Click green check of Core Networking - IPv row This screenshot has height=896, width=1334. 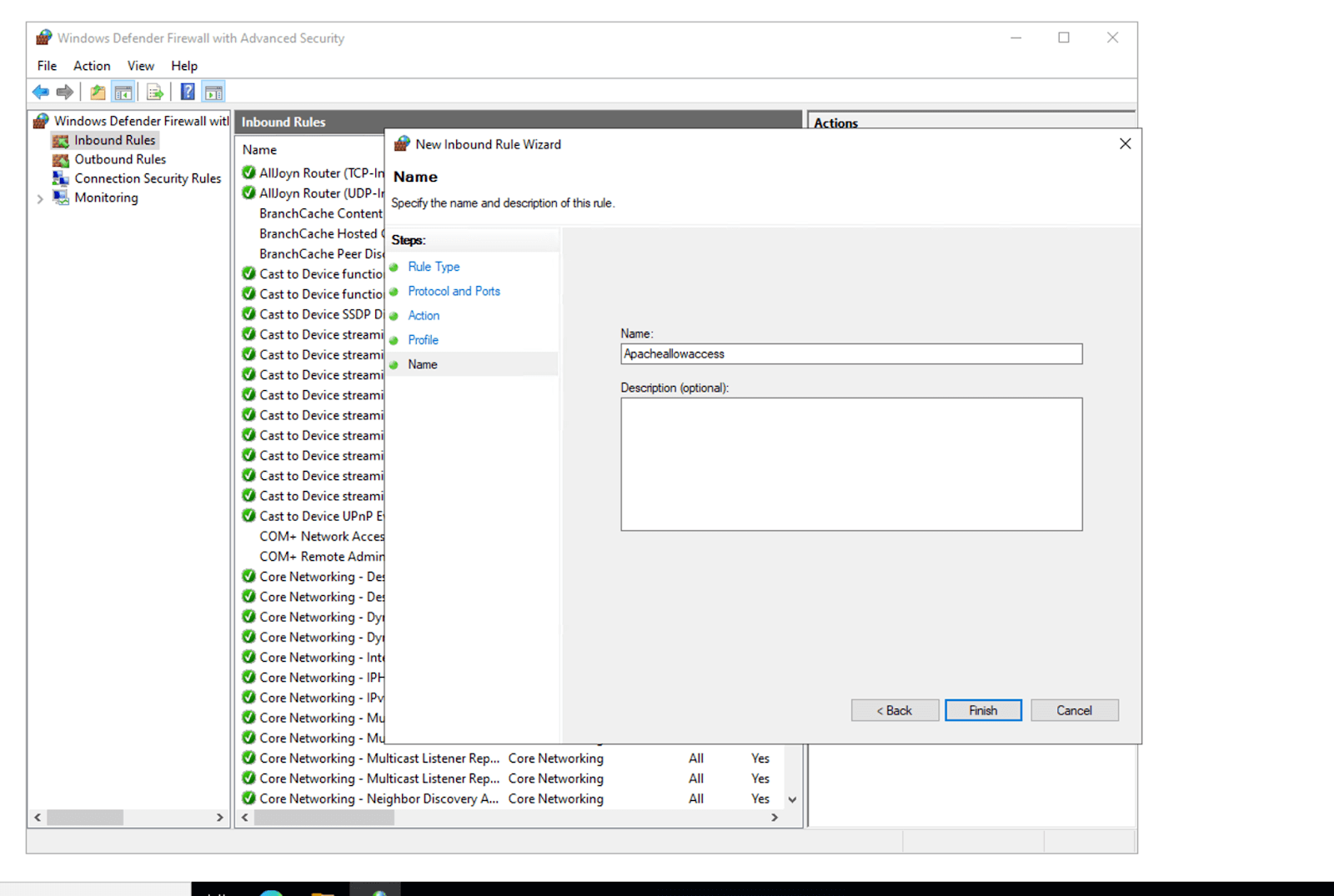[x=248, y=697]
